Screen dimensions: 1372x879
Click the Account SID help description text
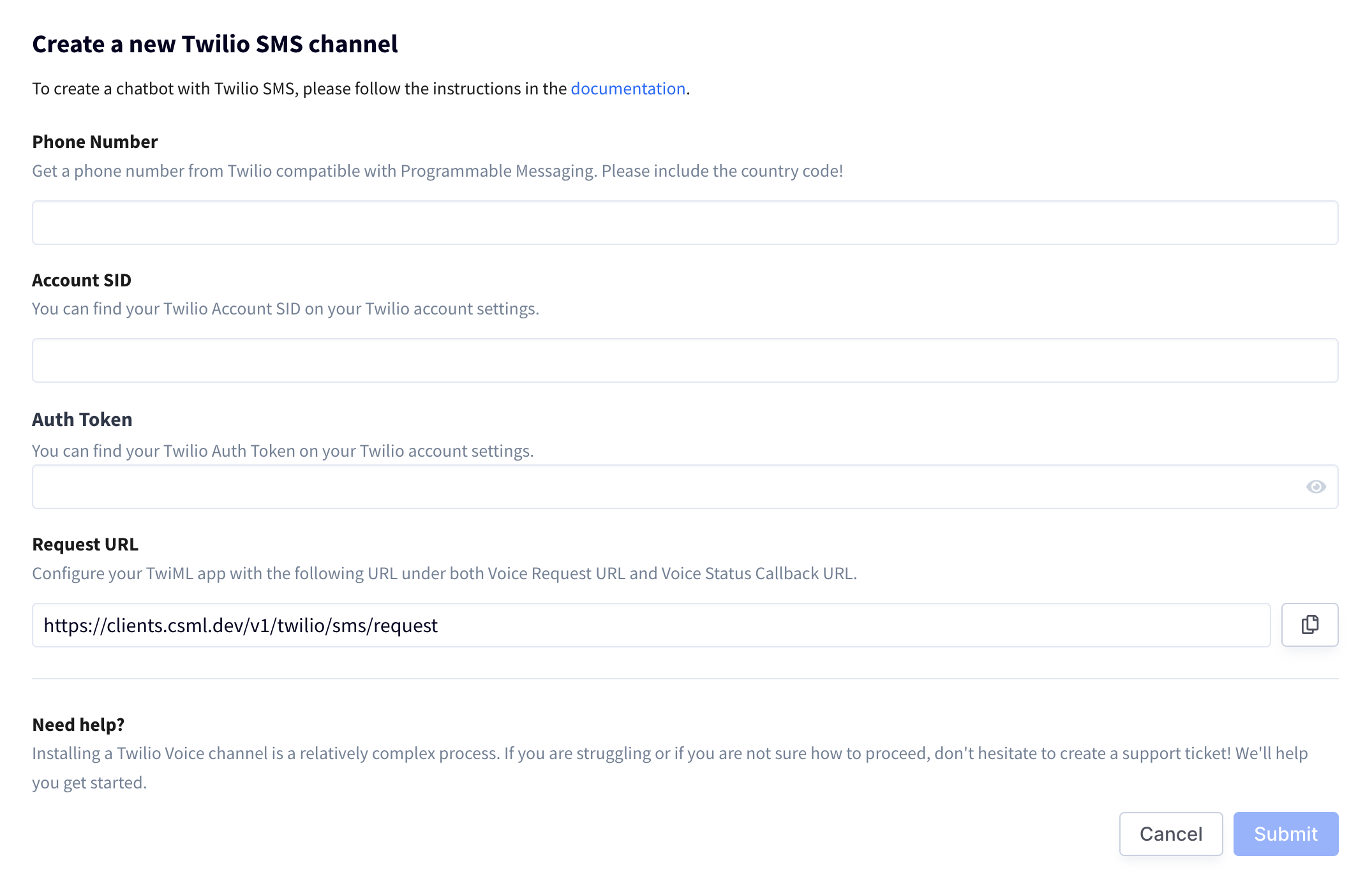click(286, 309)
